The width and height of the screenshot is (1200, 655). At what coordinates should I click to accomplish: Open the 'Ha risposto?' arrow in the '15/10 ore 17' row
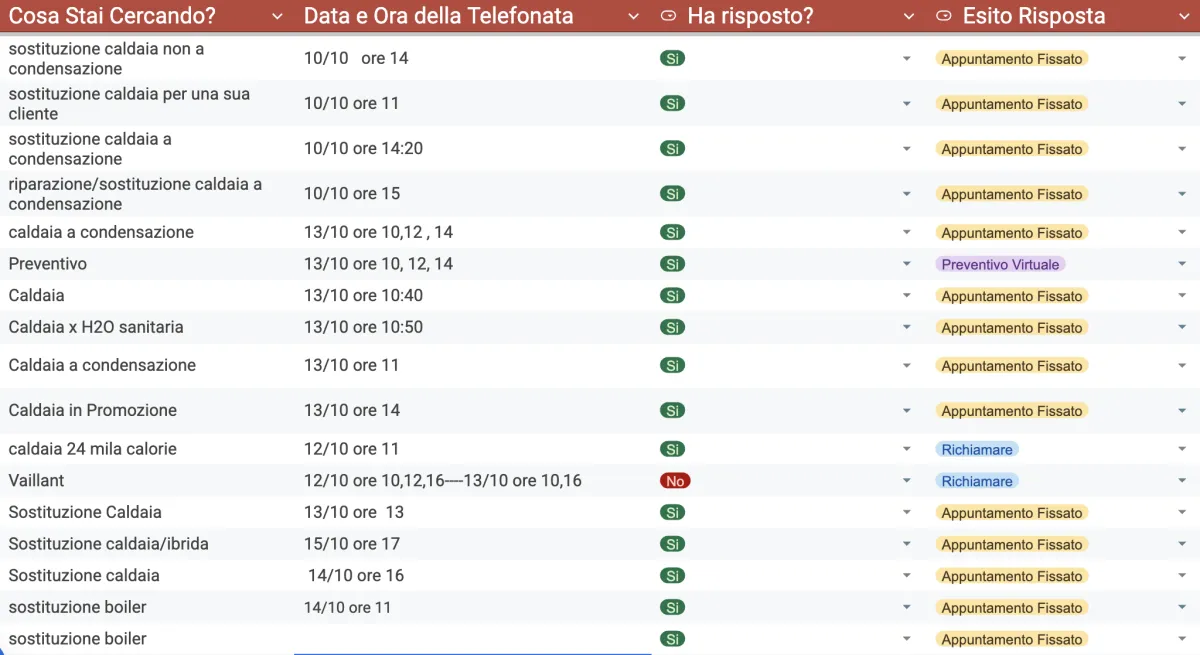(907, 544)
